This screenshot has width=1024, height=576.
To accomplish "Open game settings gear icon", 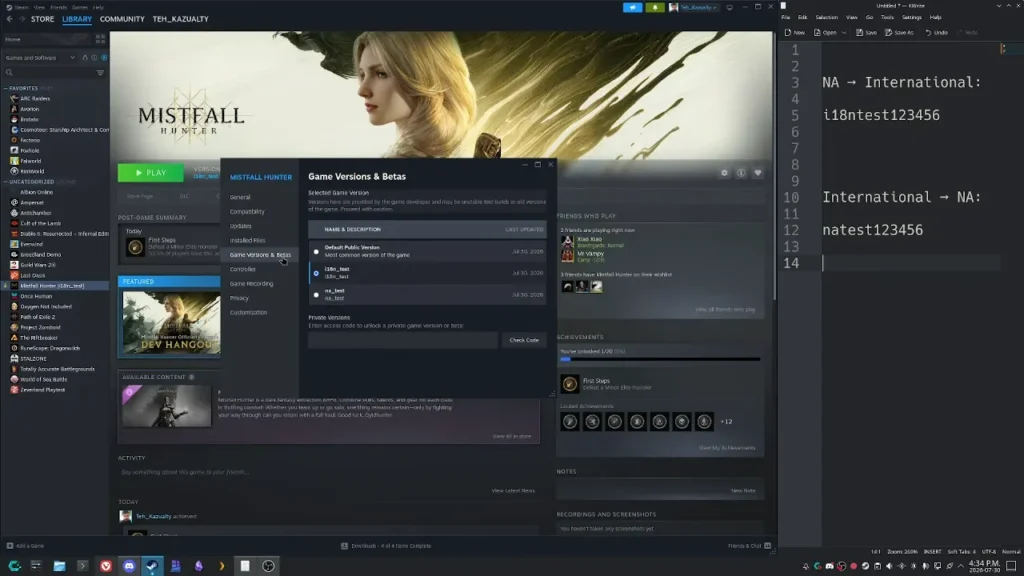I will point(724,173).
